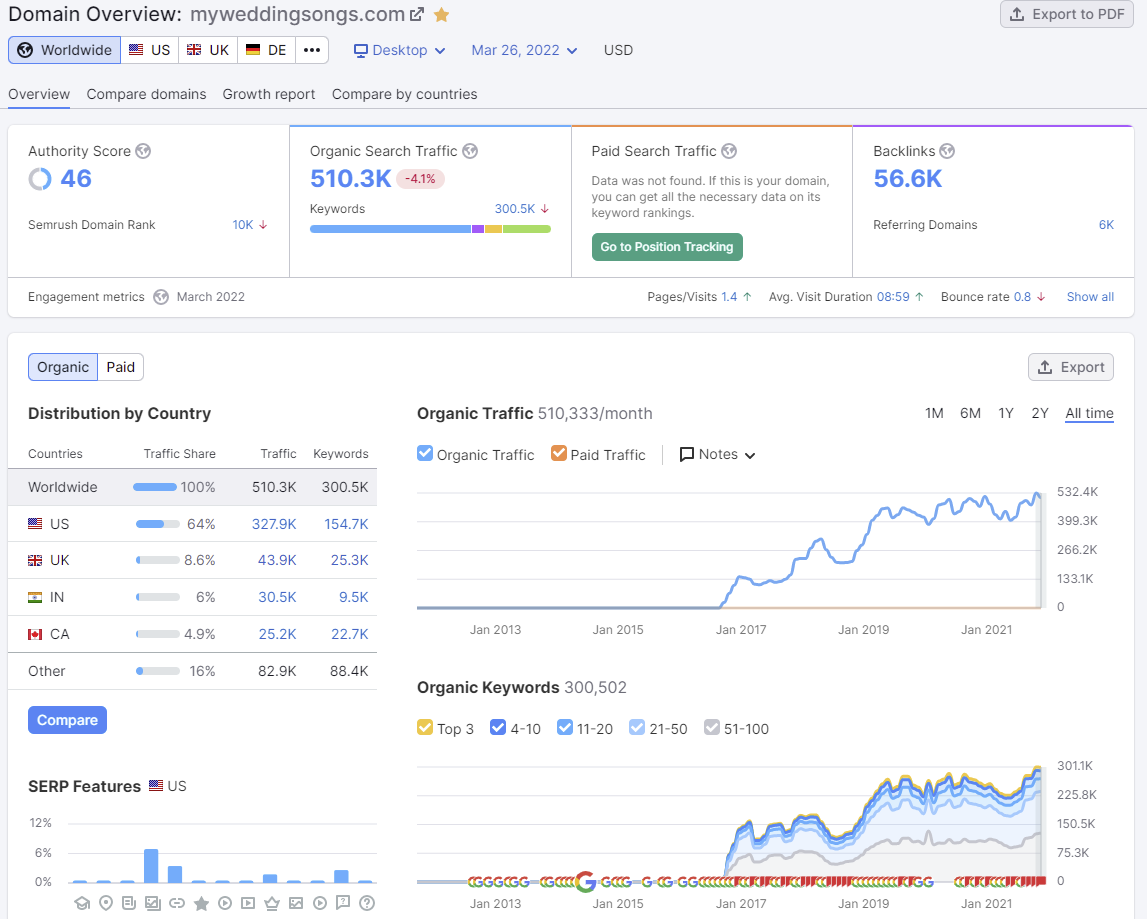Open US traffic value 327.9K

click(274, 524)
